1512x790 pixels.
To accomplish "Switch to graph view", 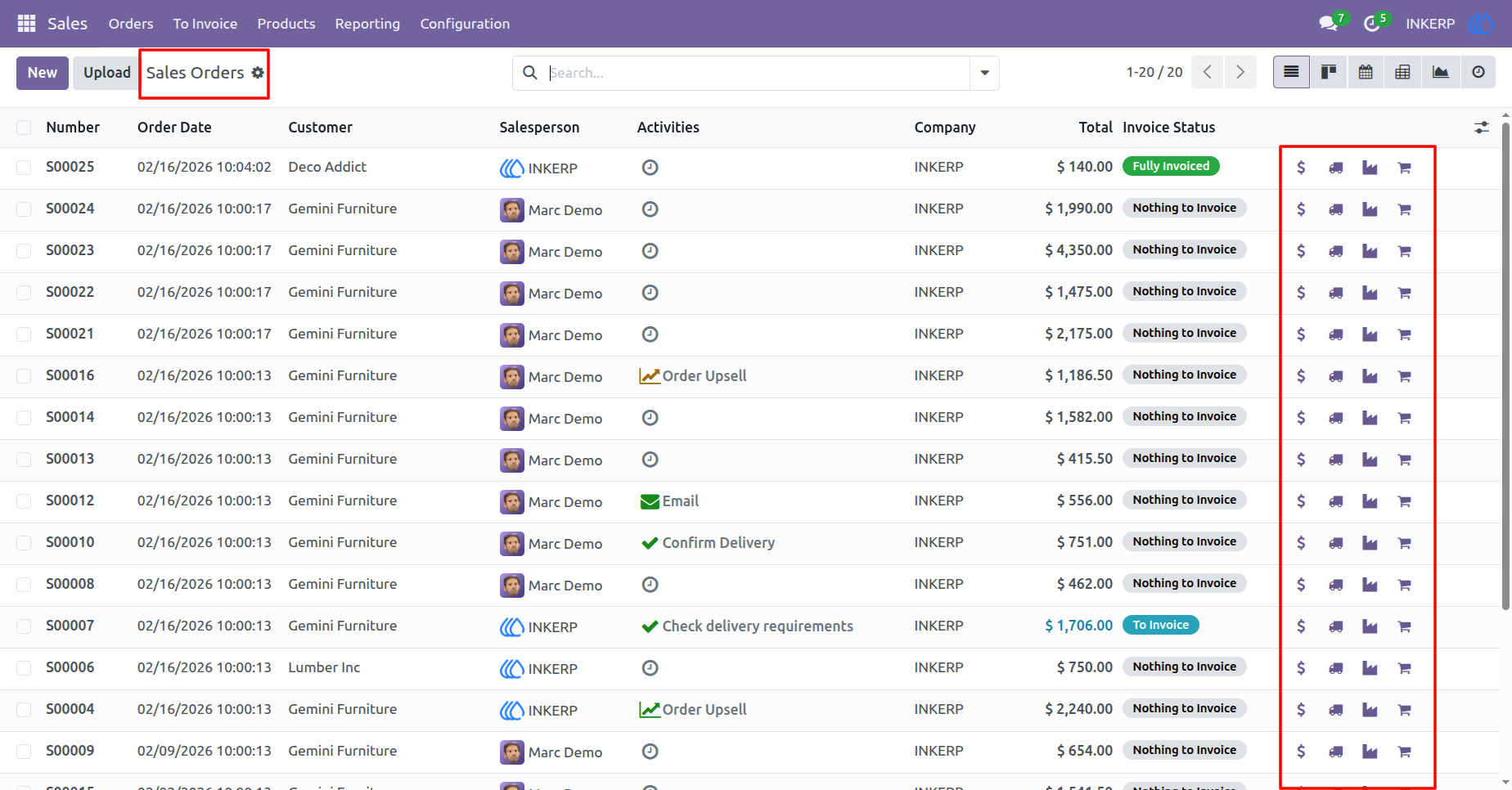I will click(1441, 73).
